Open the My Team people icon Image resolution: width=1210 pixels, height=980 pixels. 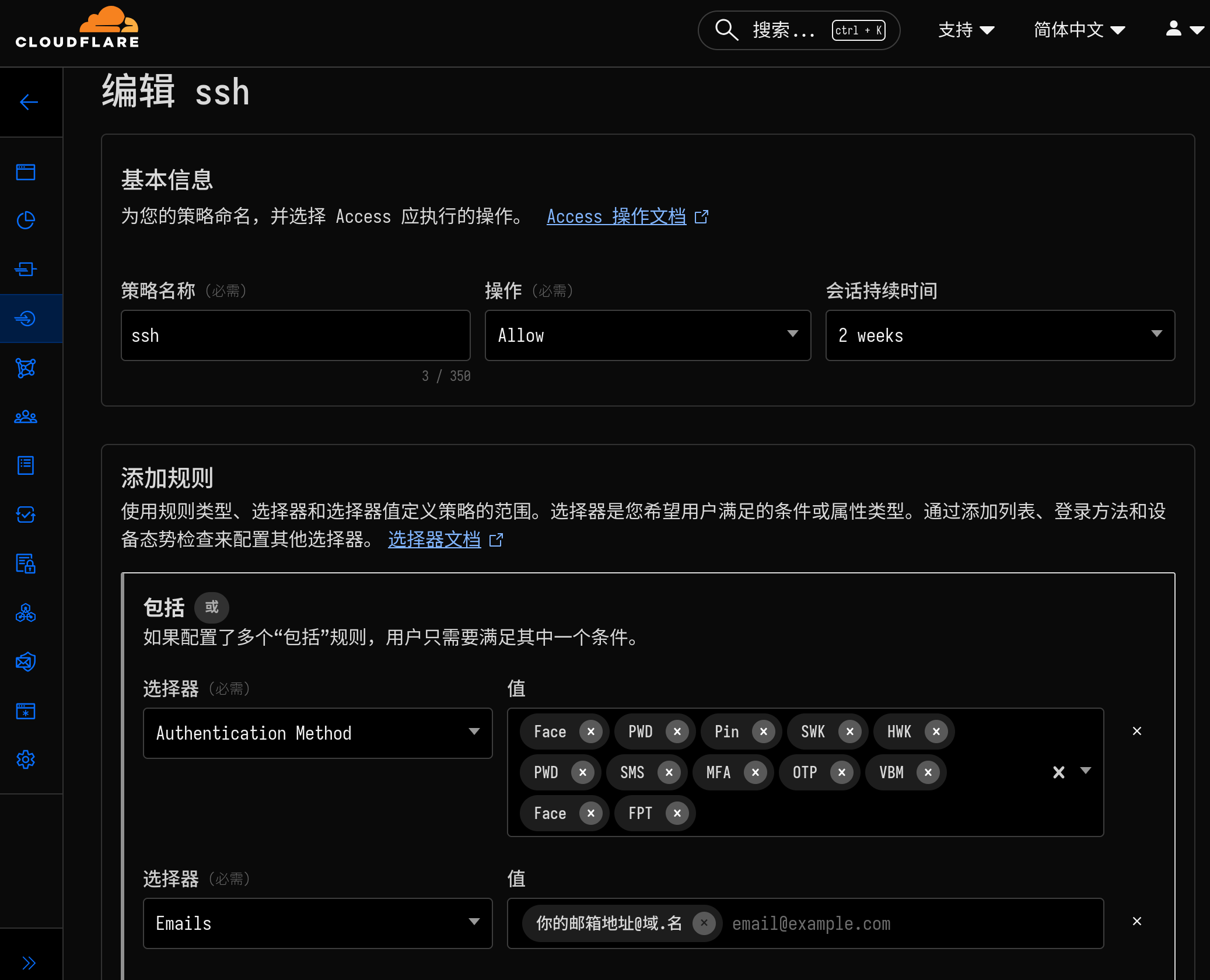click(x=26, y=416)
